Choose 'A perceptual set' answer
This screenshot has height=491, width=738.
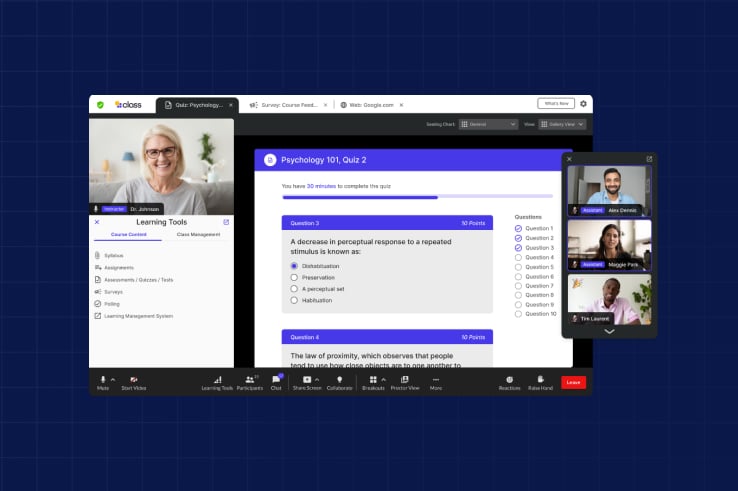coord(294,288)
